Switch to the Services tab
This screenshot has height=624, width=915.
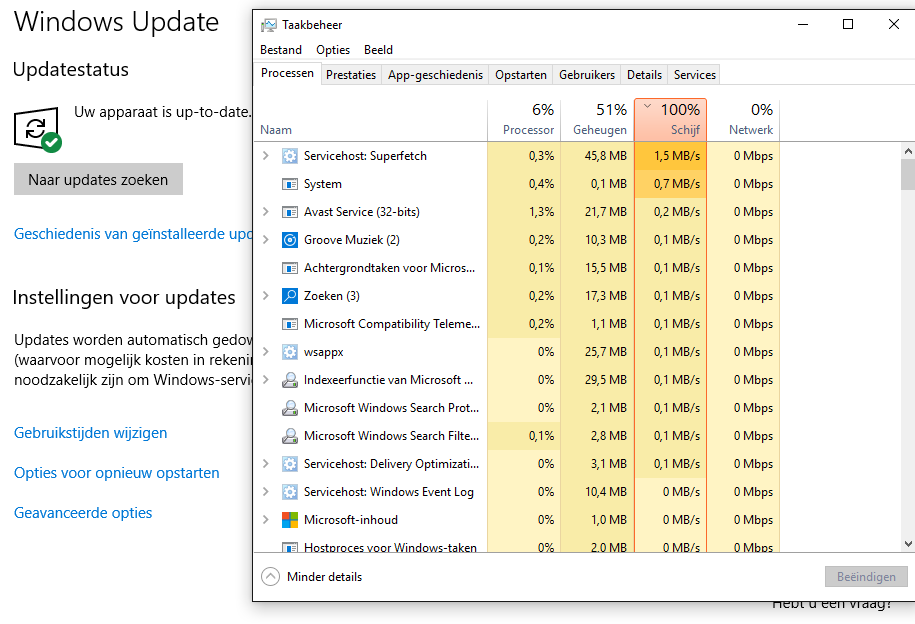694,75
